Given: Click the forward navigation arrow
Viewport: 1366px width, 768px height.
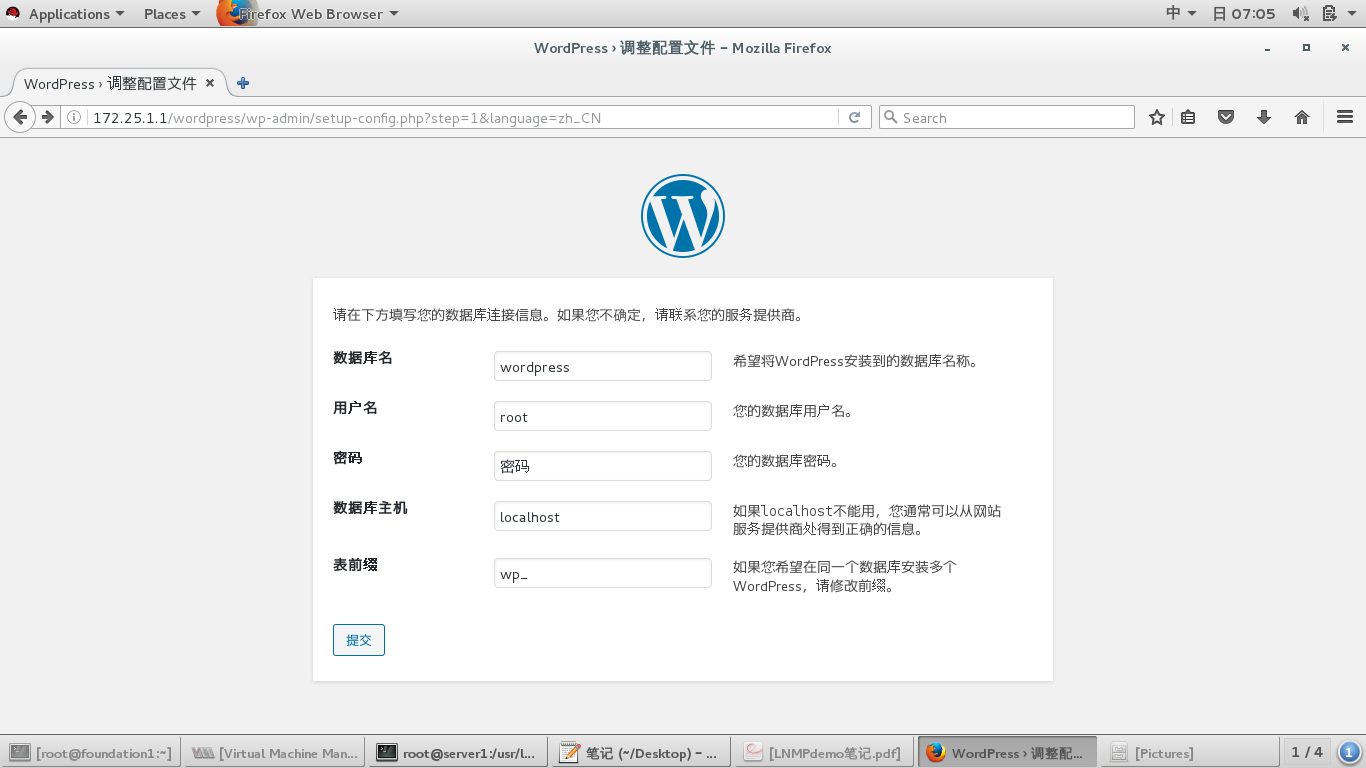Looking at the screenshot, I should [x=47, y=117].
